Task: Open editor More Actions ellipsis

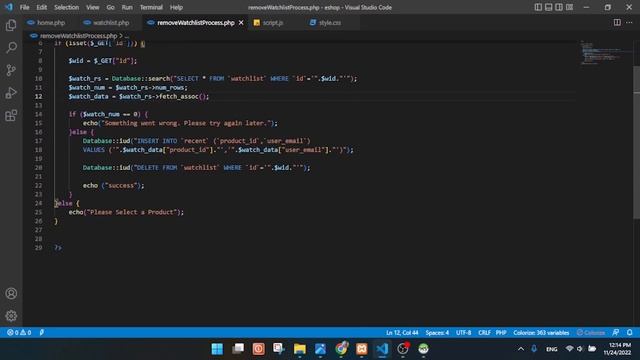Action: (x=629, y=22)
